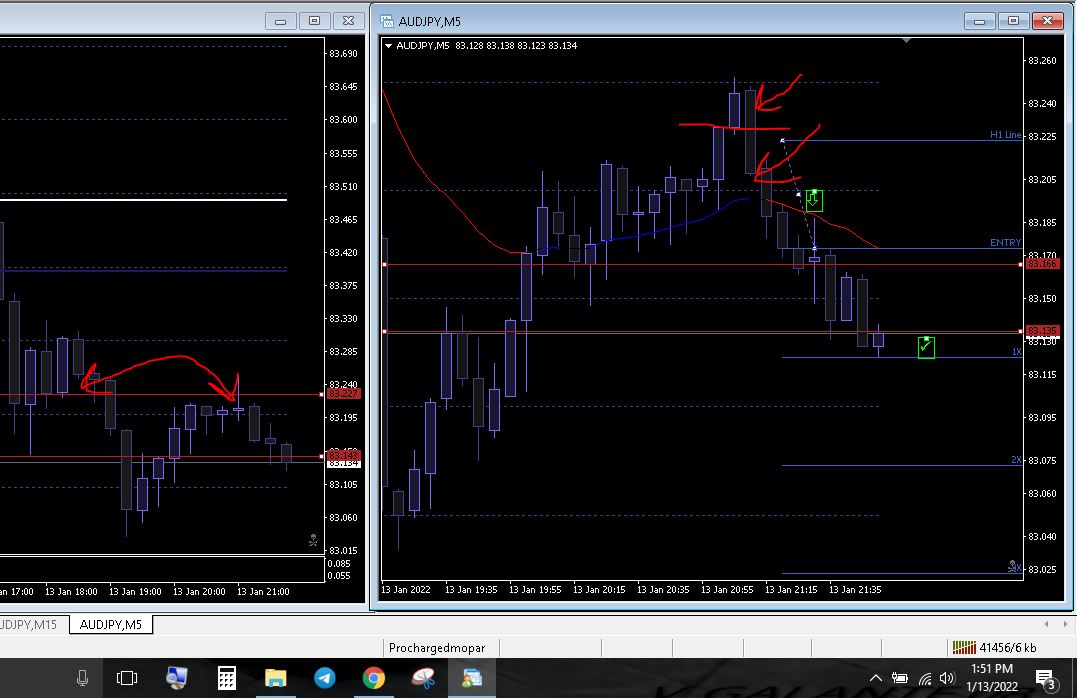The height and width of the screenshot is (698, 1077).
Task: Click the battery icon in system tray
Action: (x=900, y=678)
